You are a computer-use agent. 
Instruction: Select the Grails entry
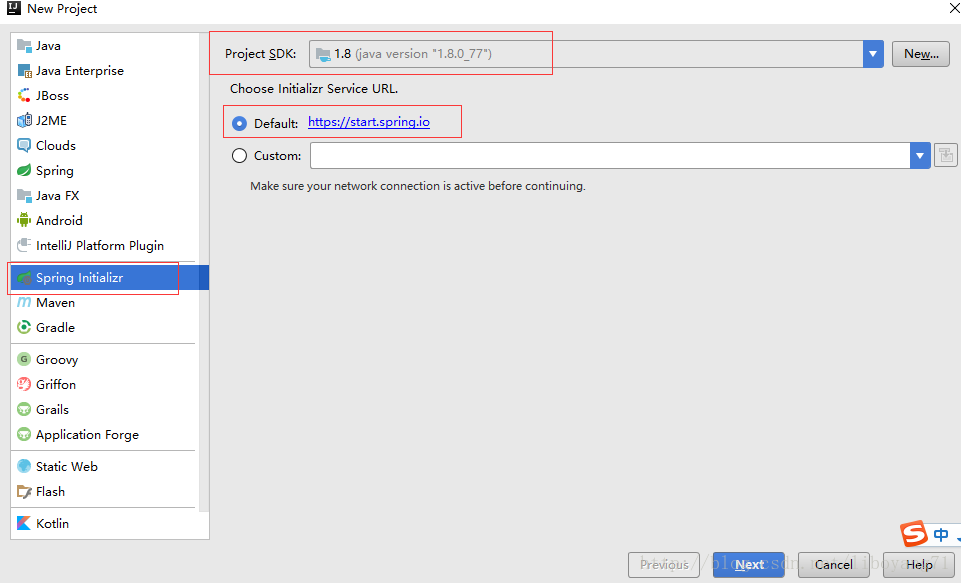(x=105, y=410)
